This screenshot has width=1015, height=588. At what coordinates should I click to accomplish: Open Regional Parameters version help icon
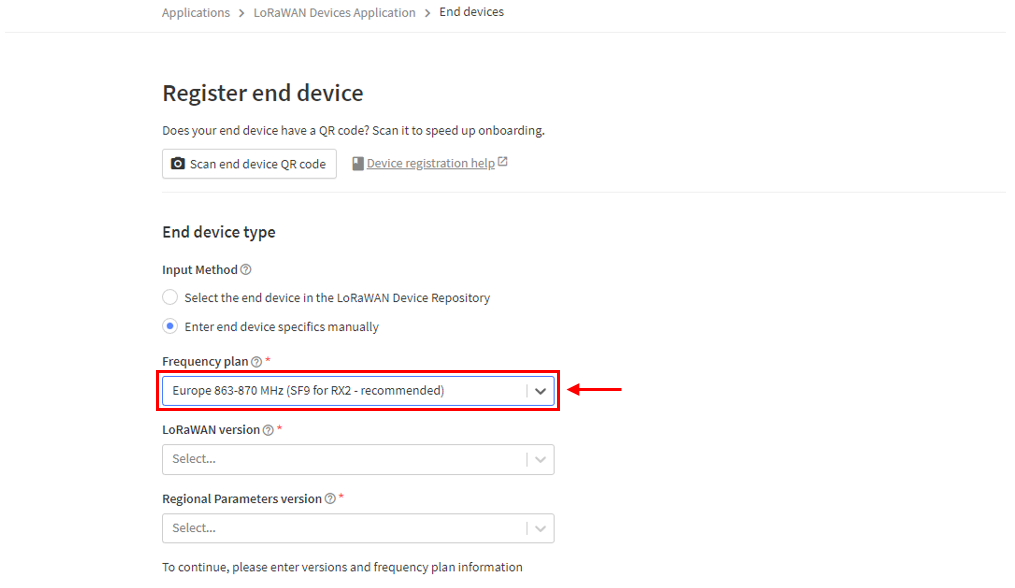coord(330,499)
